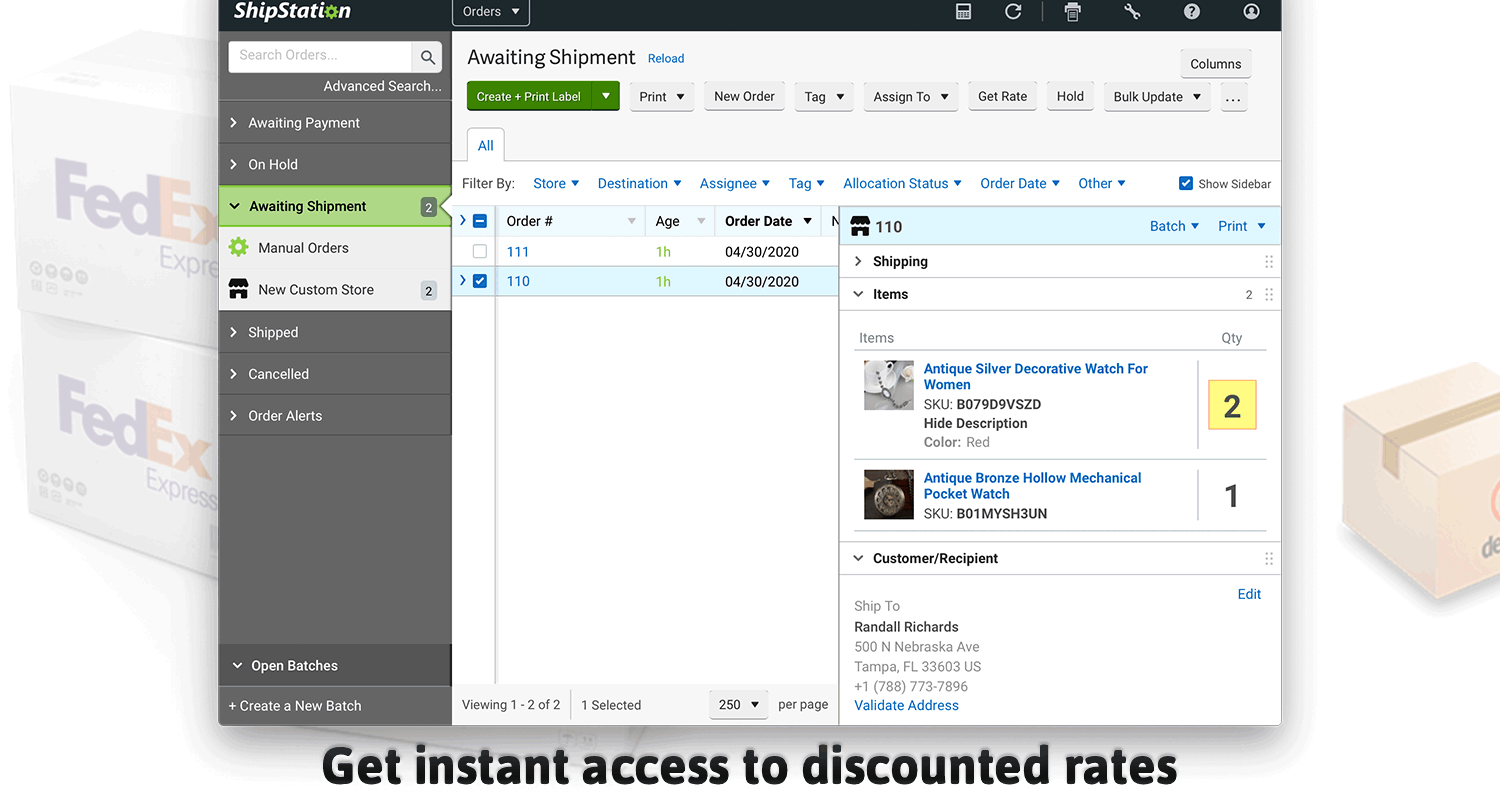This screenshot has width=1500, height=800.
Task: Click the Get Rate button
Action: click(1002, 96)
